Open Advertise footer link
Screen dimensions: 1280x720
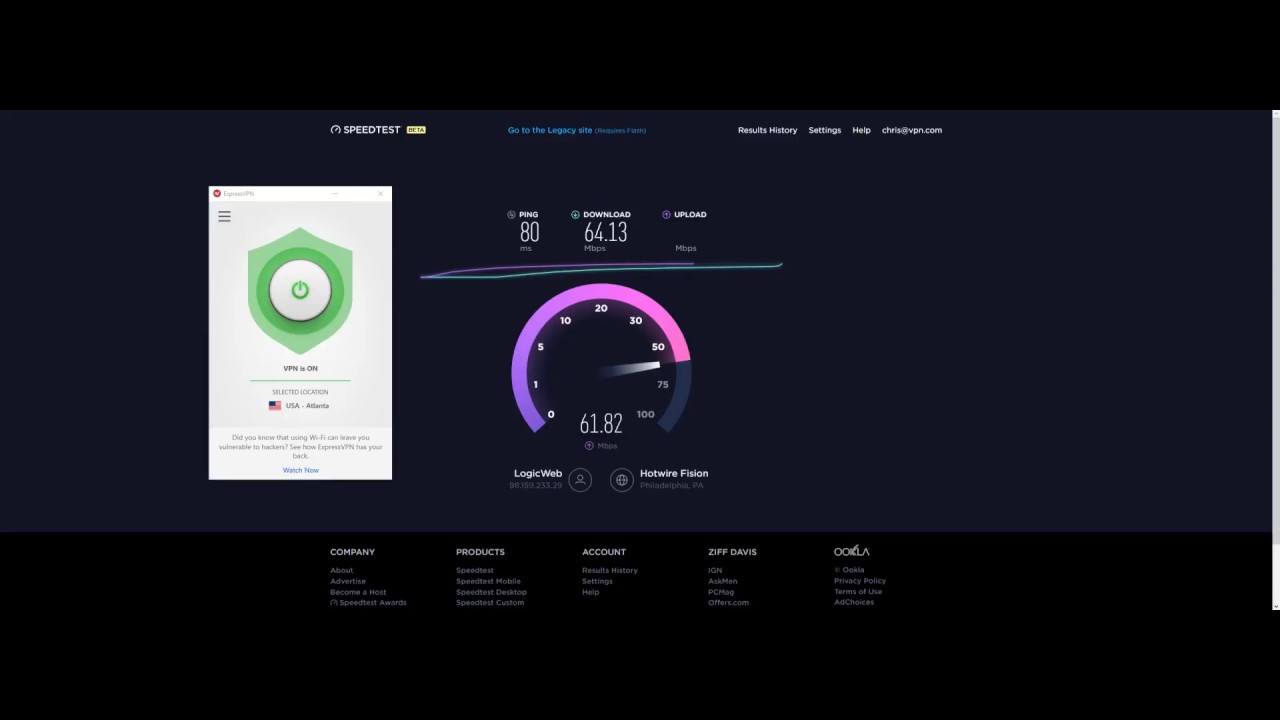(348, 581)
